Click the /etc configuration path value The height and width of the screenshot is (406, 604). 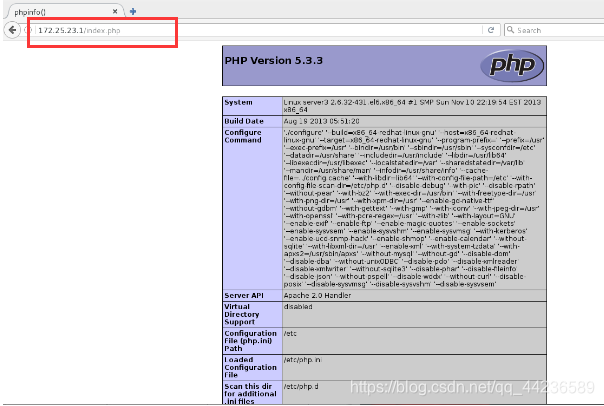(290, 334)
